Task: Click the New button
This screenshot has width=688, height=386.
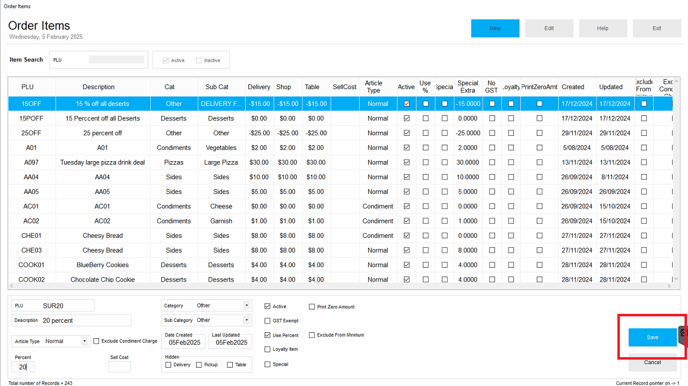Action: tap(495, 28)
